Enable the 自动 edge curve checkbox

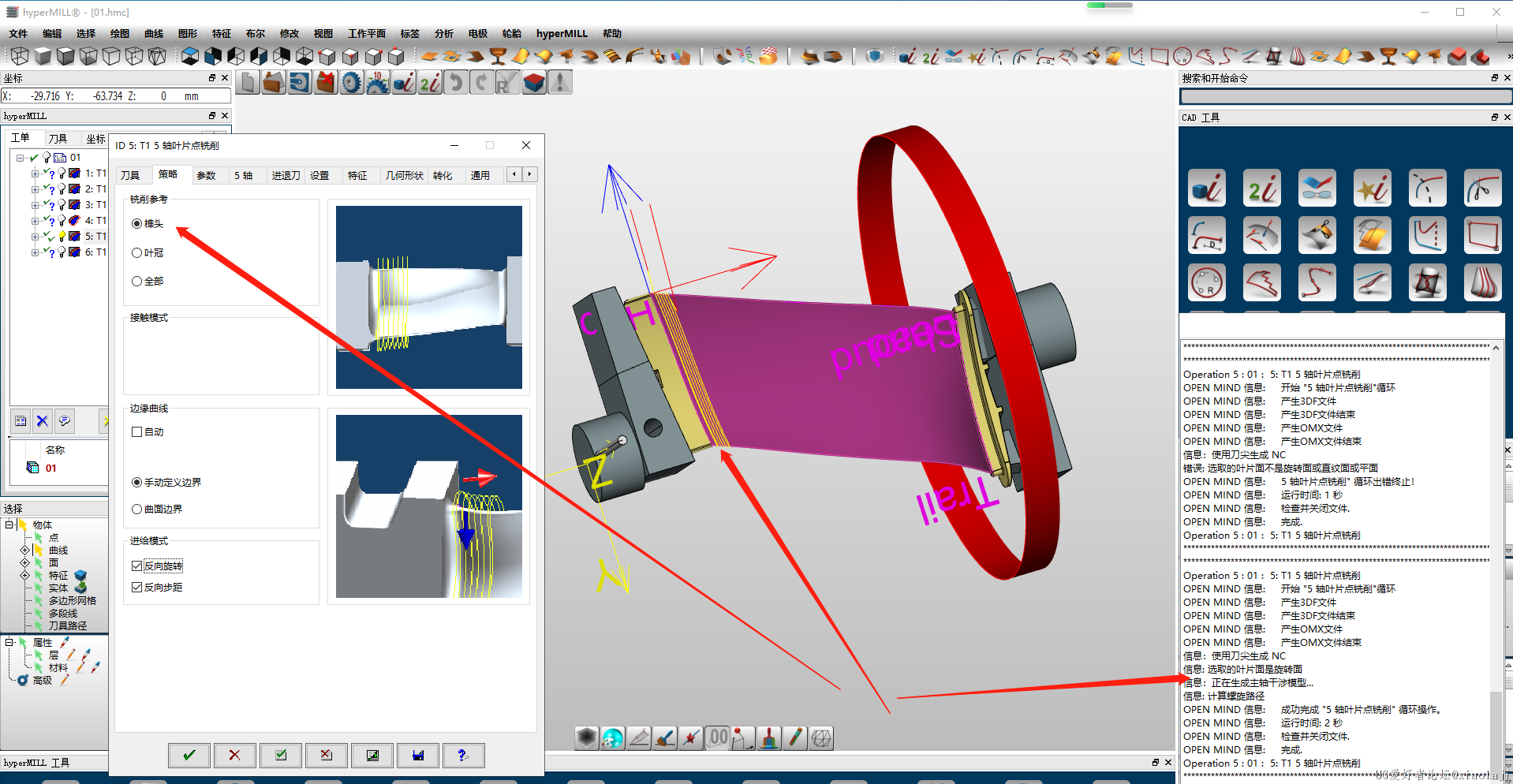(137, 432)
